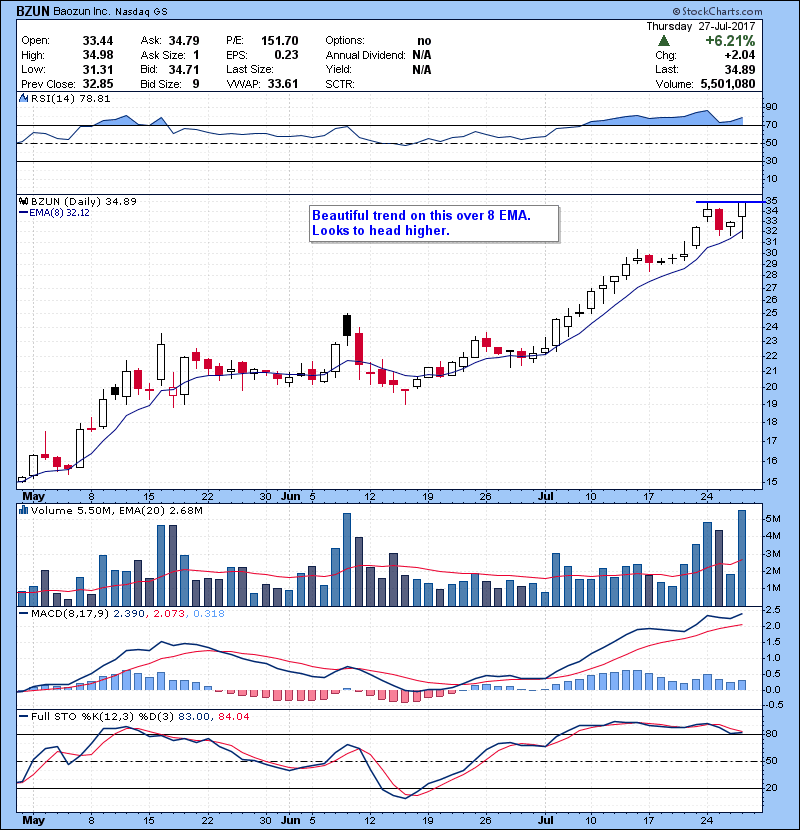Click the stochastic %K value 83.00
The height and width of the screenshot is (830, 800).
(x=194, y=717)
